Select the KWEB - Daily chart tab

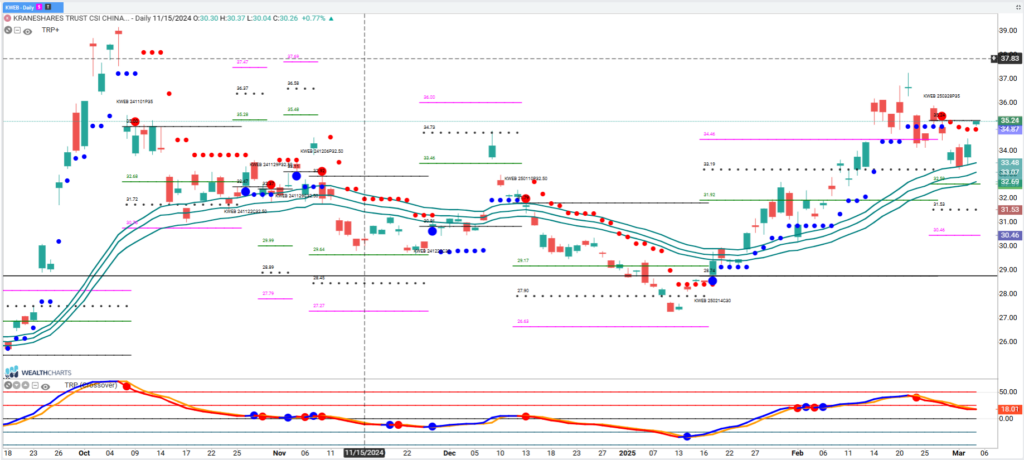[33, 7]
